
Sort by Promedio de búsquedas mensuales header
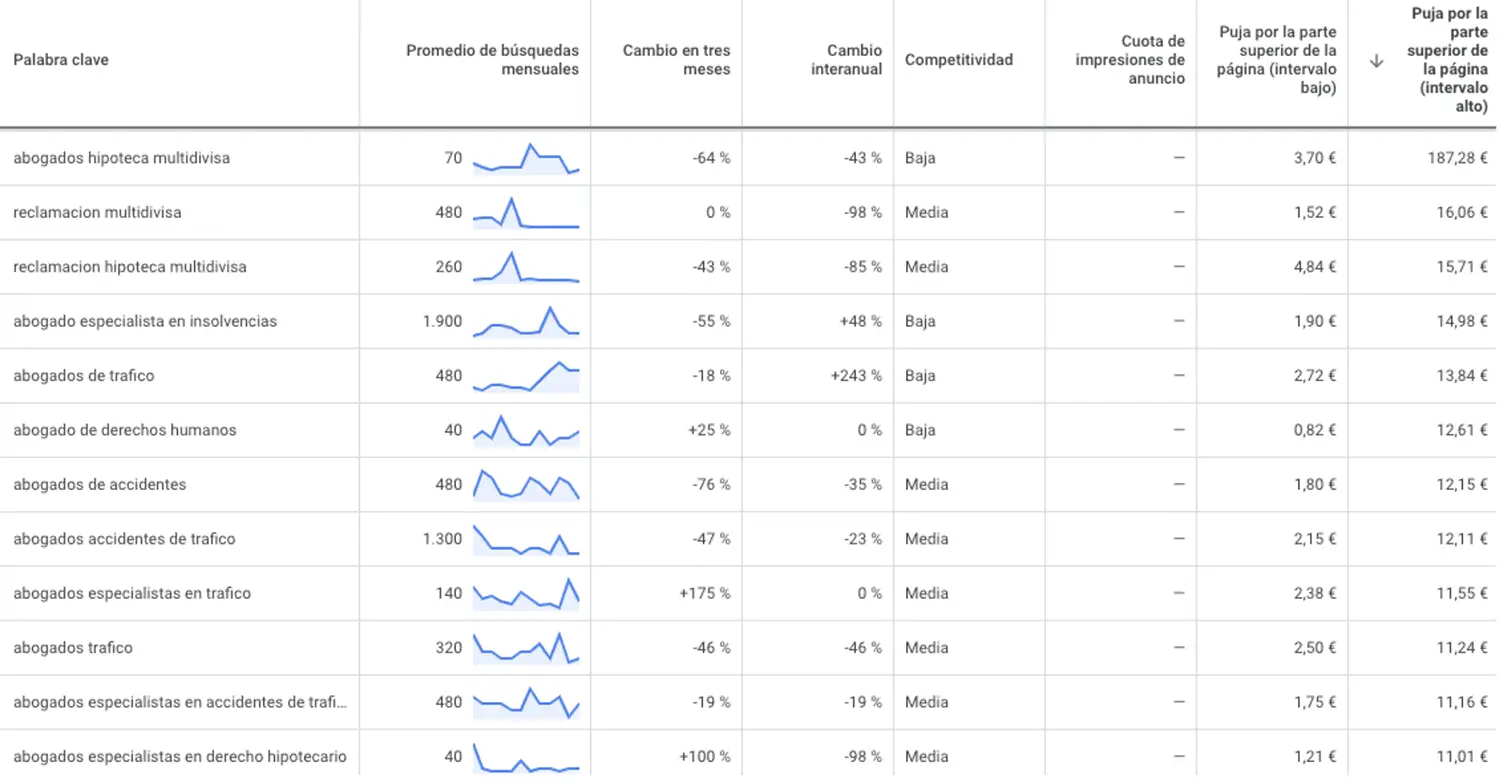[x=492, y=60]
